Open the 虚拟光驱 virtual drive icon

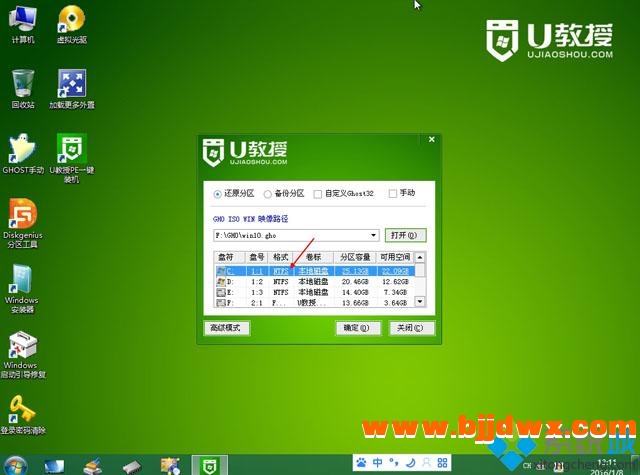tap(72, 24)
